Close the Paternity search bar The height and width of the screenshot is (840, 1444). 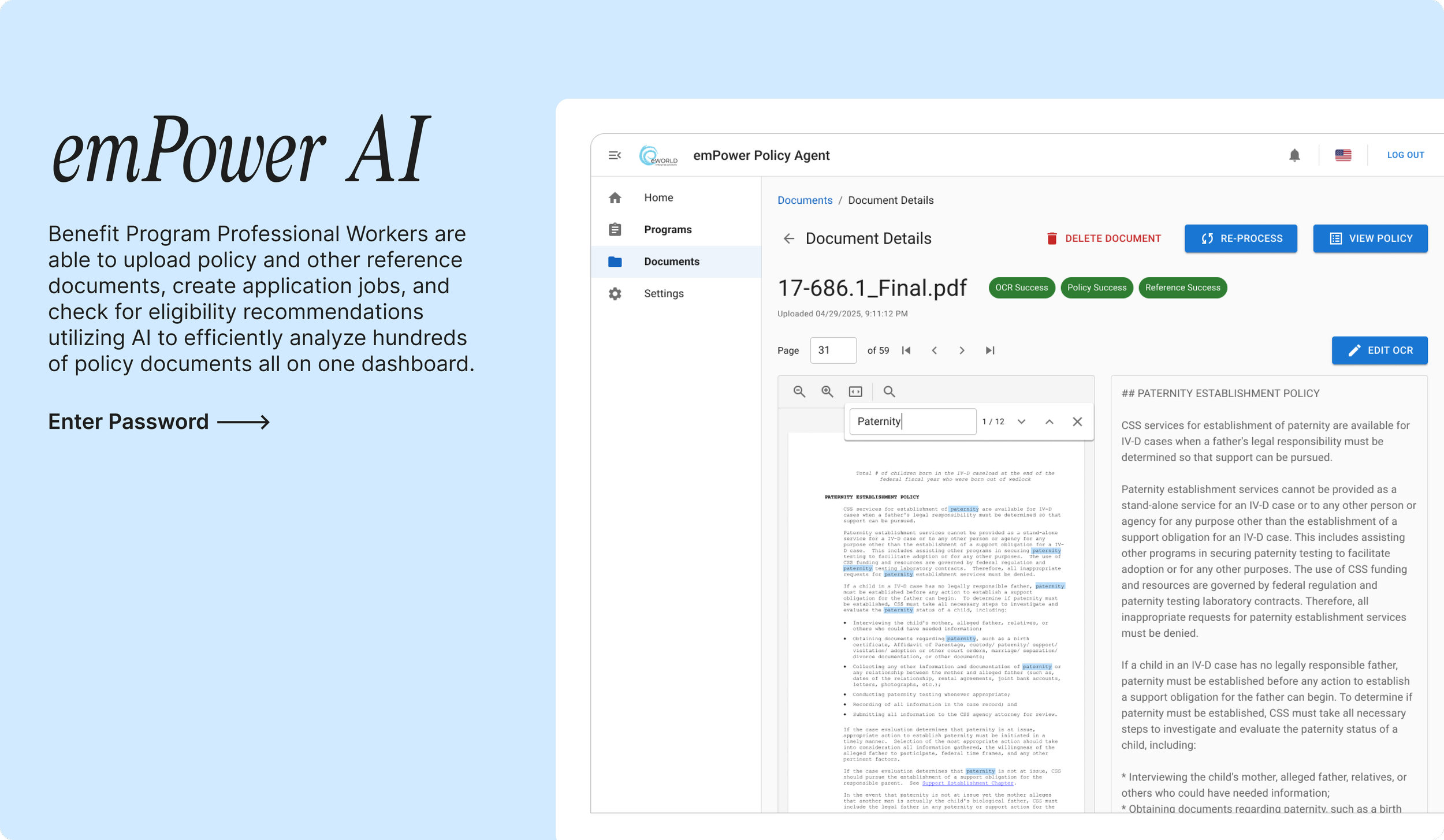tap(1078, 422)
